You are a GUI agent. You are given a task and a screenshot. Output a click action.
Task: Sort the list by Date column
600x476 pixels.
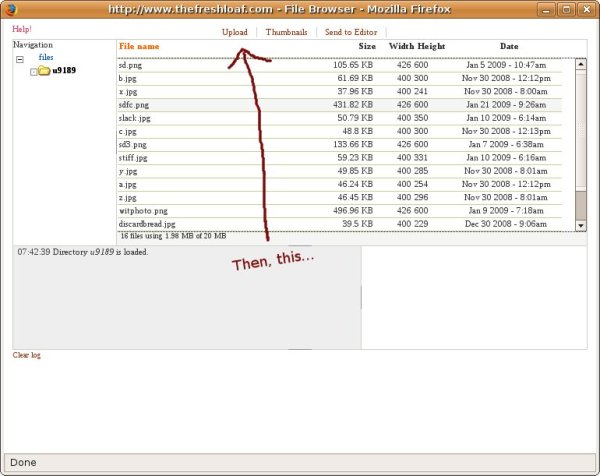click(x=509, y=47)
